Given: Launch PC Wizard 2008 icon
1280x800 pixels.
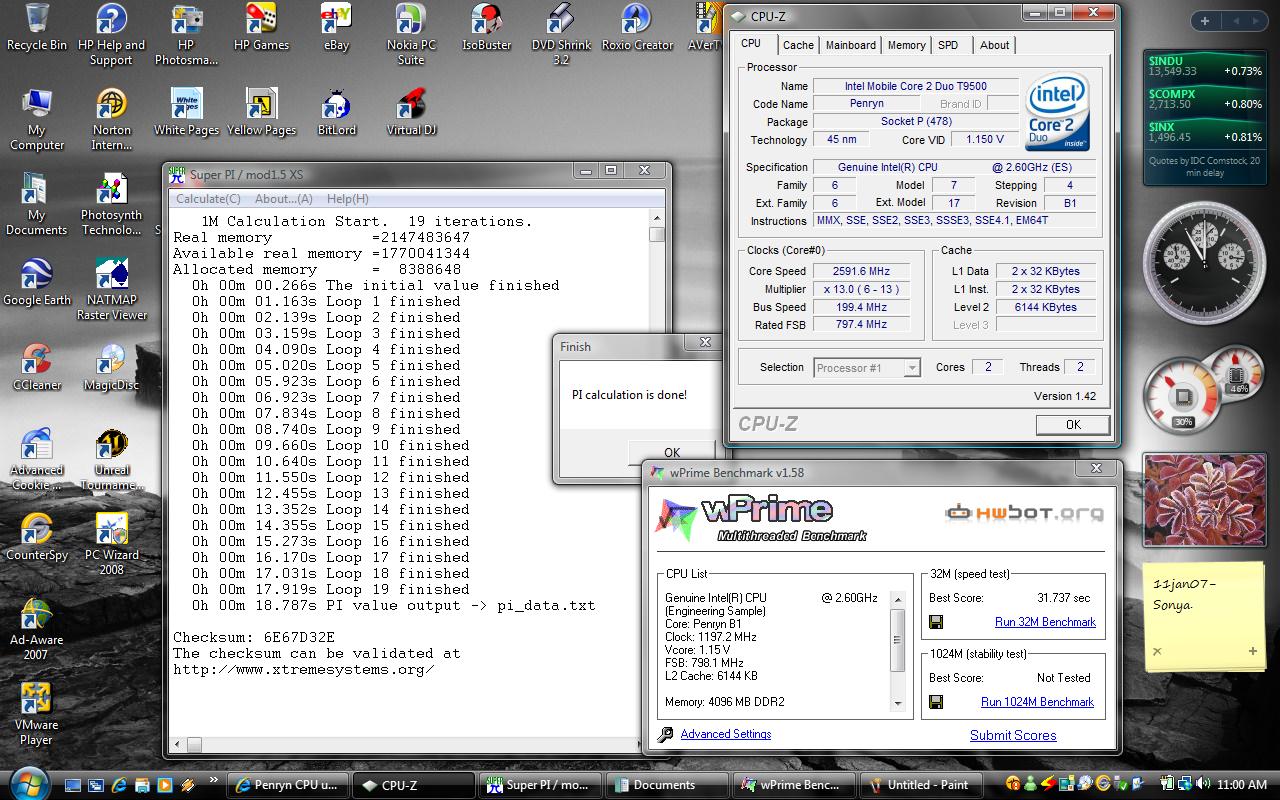Looking at the screenshot, I should [x=111, y=544].
